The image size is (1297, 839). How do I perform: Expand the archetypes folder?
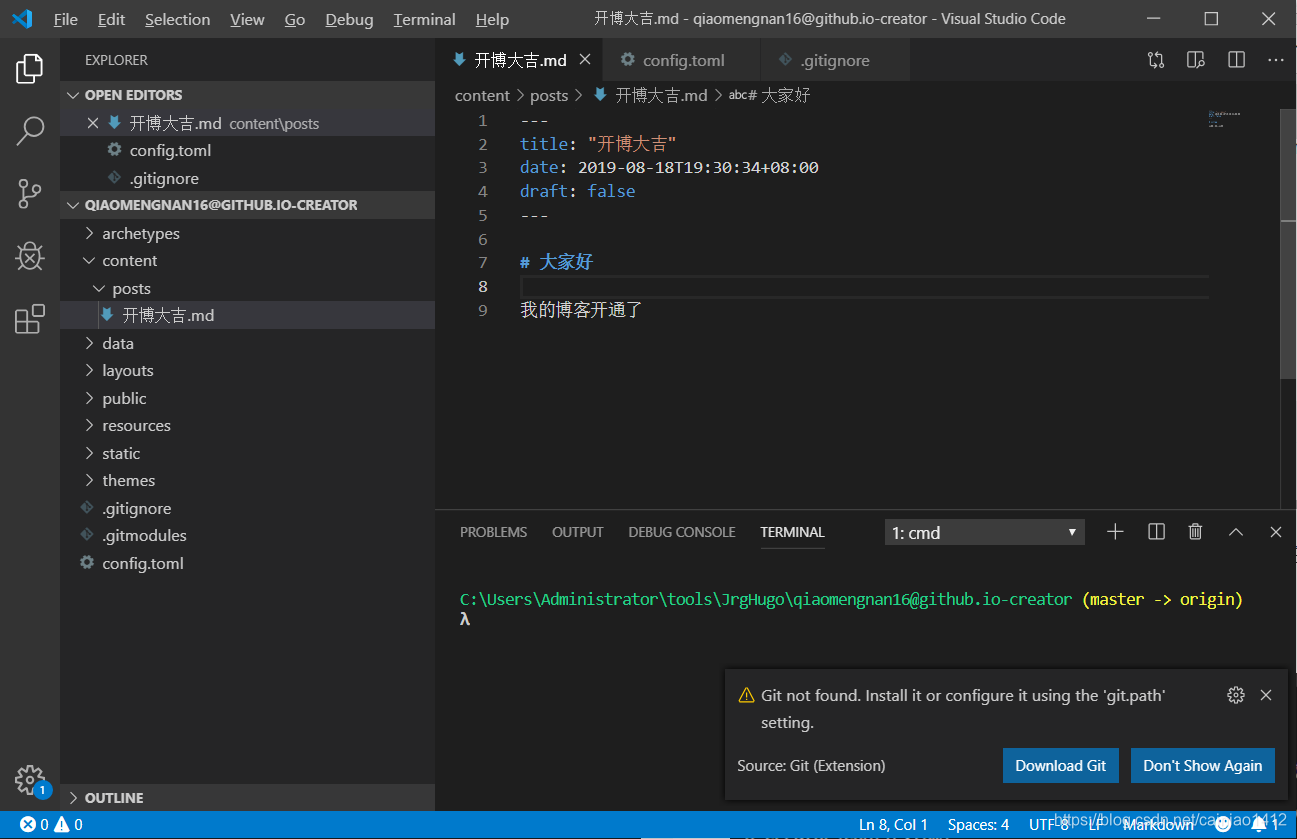tap(247, 233)
